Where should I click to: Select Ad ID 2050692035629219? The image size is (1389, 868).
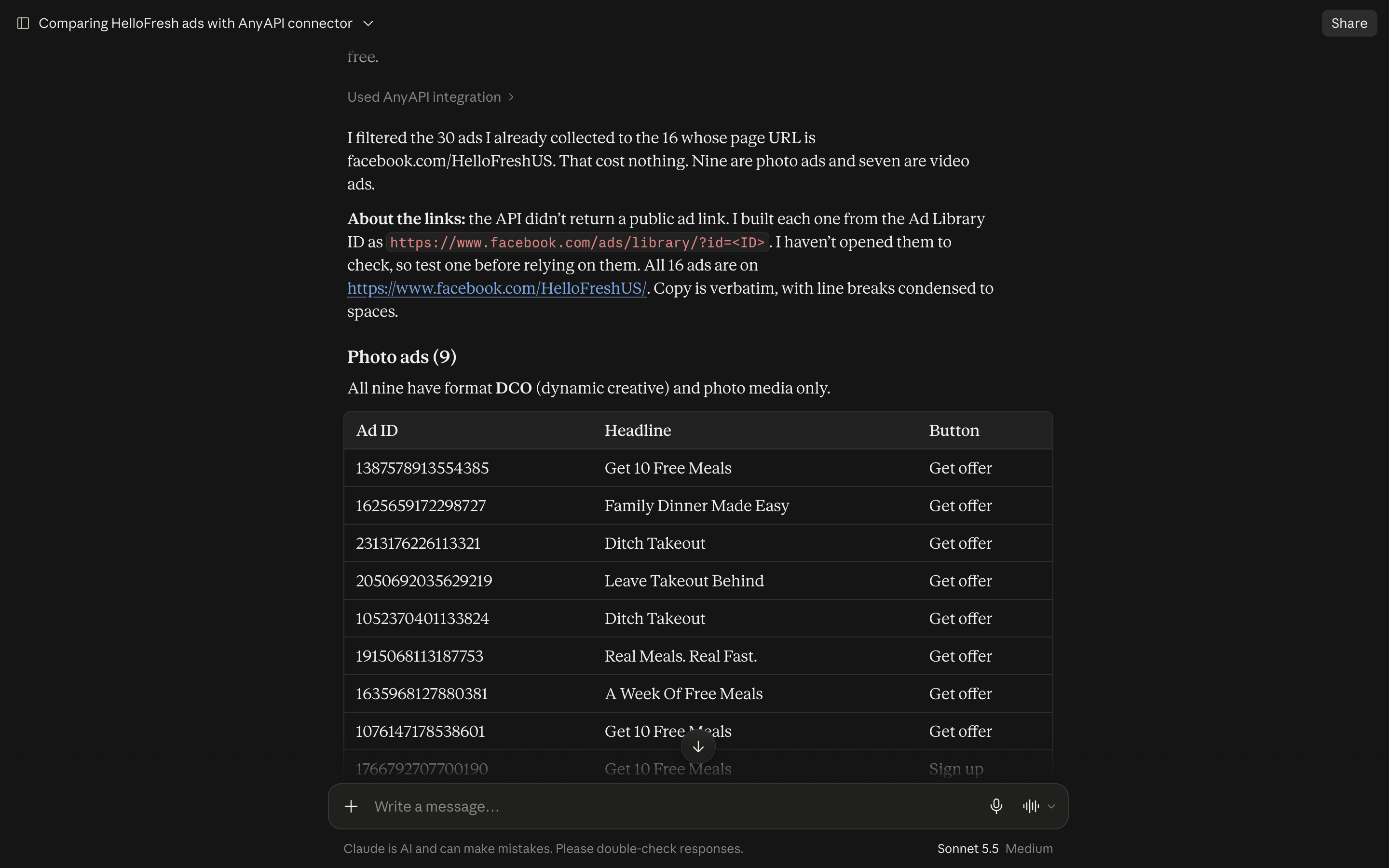(x=424, y=581)
